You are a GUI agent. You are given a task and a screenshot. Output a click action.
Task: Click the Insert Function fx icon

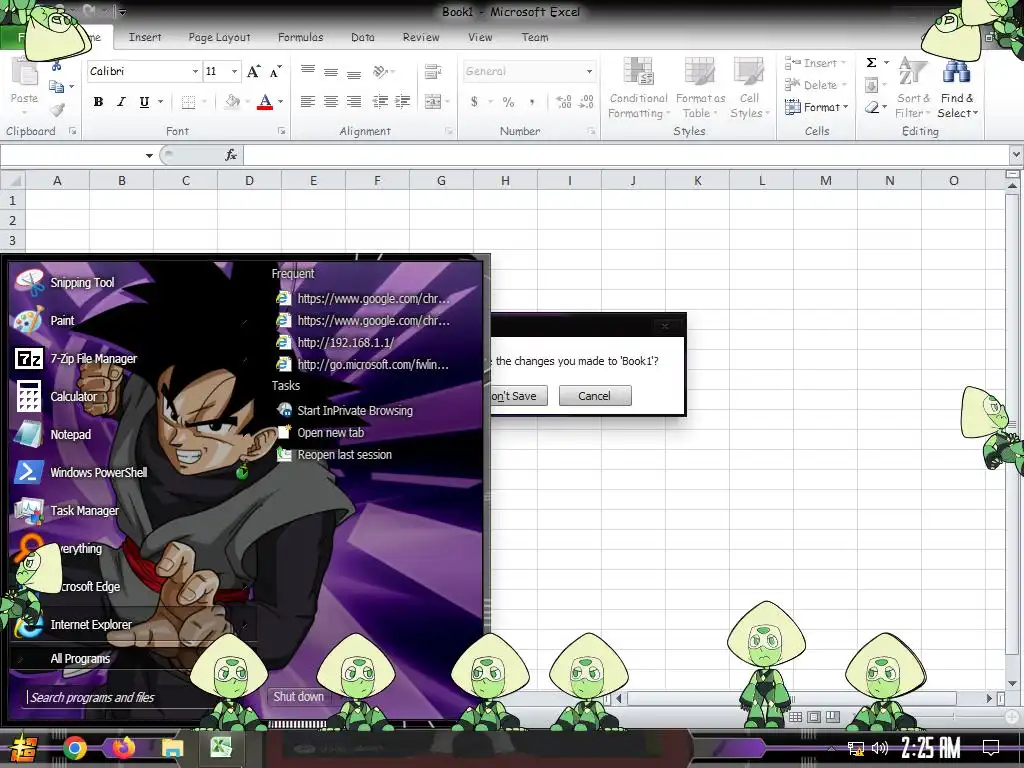231,155
